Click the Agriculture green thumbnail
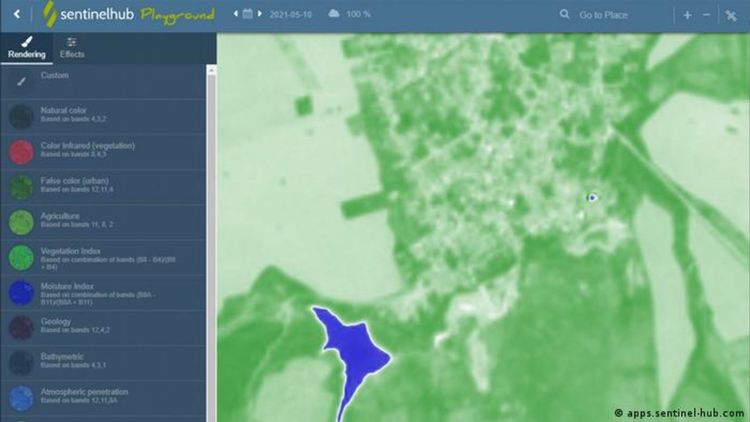The height and width of the screenshot is (422, 750). pos(21,222)
